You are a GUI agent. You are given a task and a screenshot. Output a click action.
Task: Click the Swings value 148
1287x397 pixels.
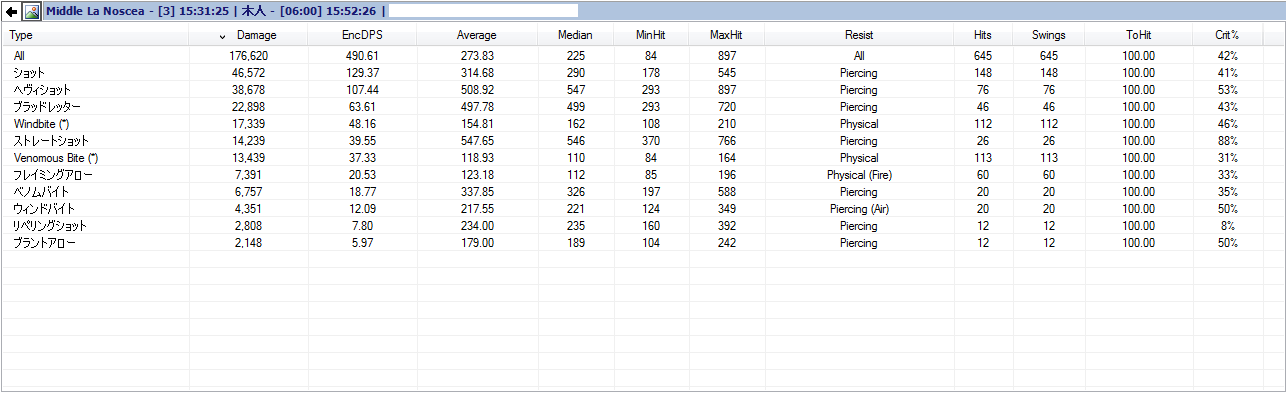tap(1049, 73)
